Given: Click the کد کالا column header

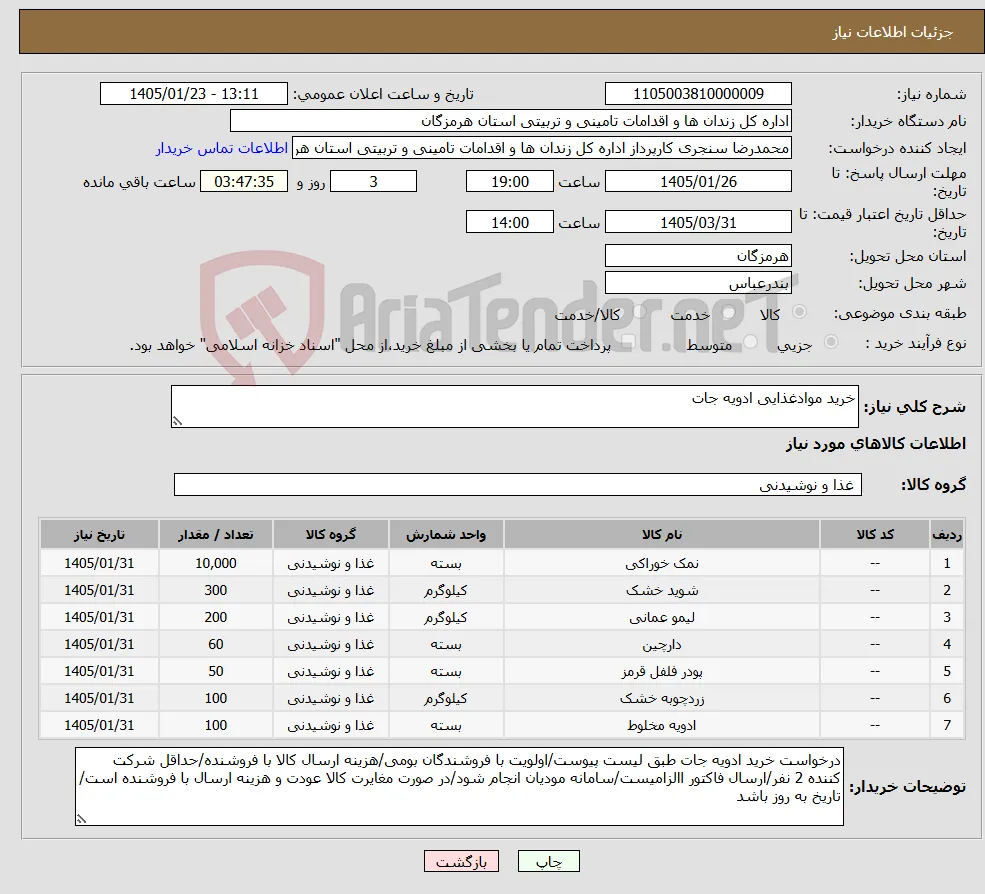Looking at the screenshot, I should [x=874, y=534].
